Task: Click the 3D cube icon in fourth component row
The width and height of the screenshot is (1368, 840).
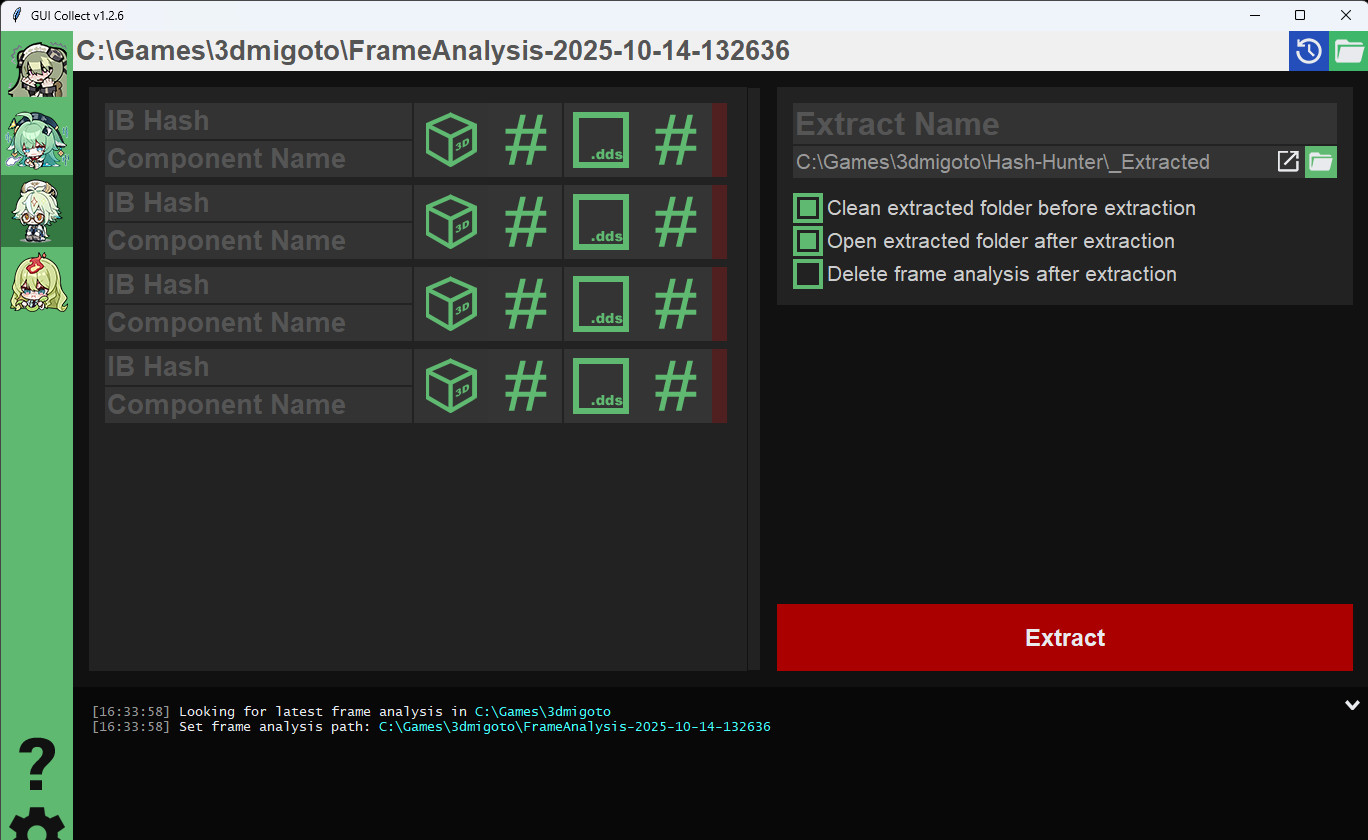Action: pos(451,386)
